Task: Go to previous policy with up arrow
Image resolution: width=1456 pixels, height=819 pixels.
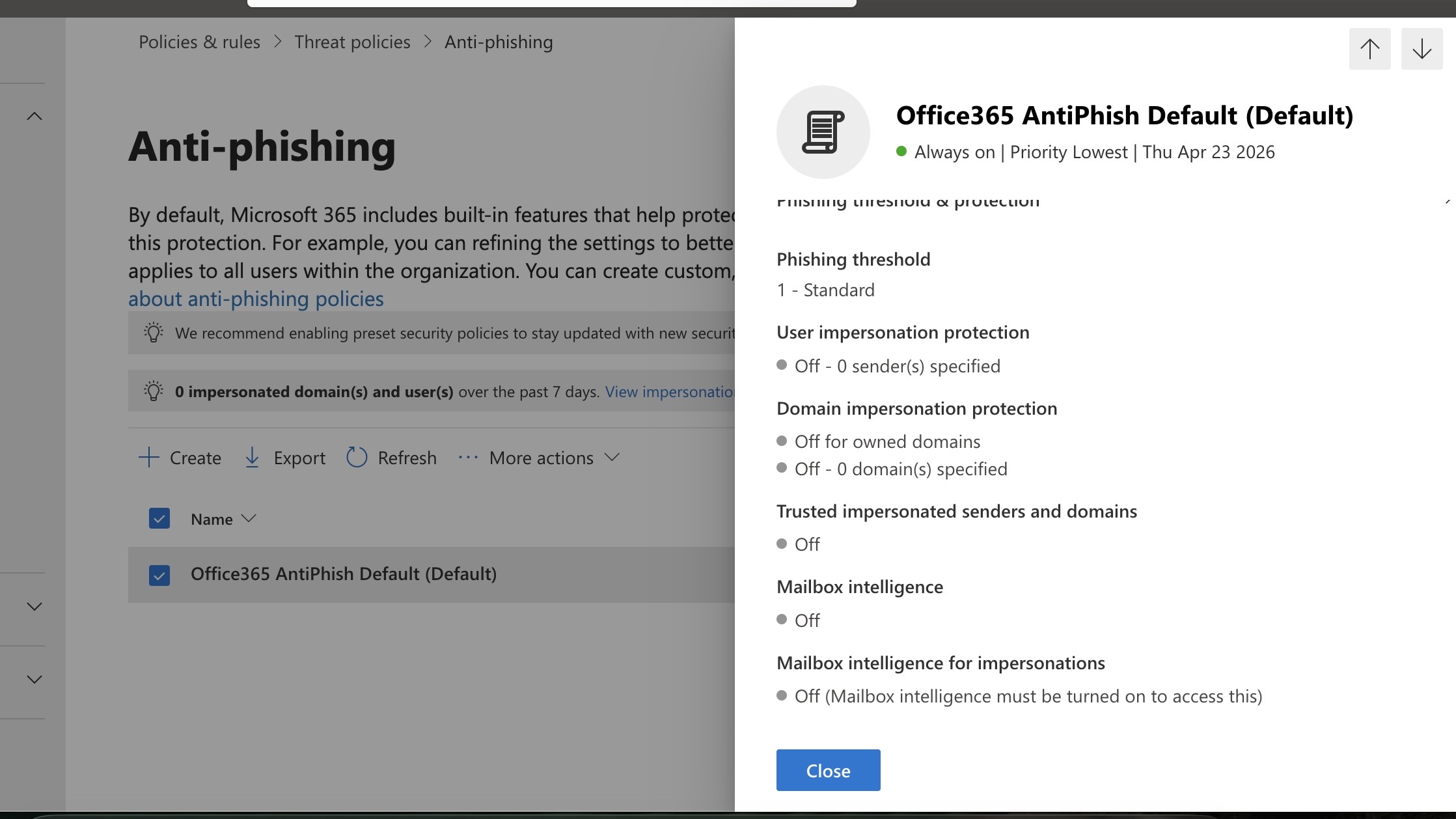Action: point(1369,49)
